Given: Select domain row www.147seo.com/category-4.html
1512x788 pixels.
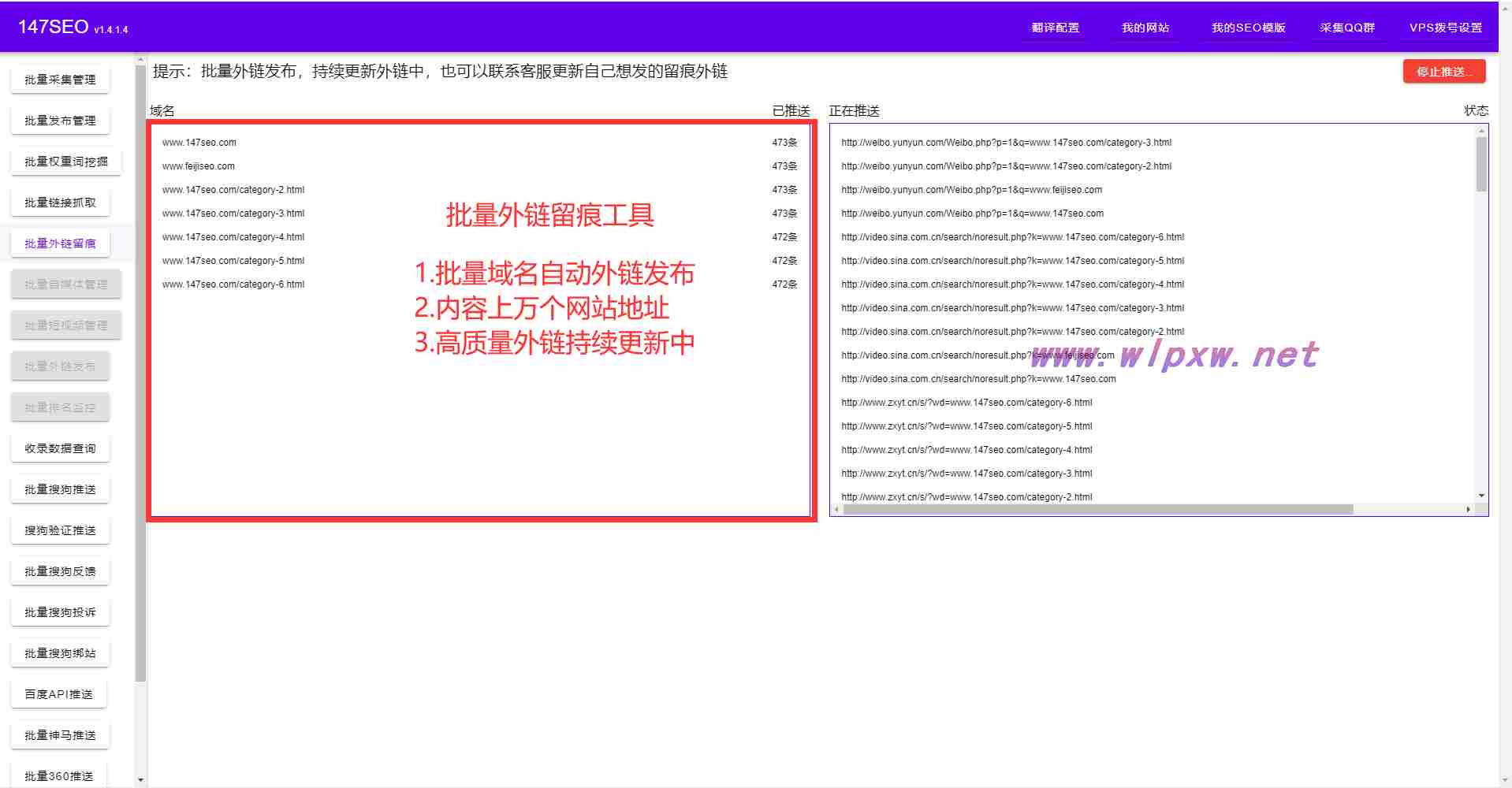Looking at the screenshot, I should click(x=479, y=237).
